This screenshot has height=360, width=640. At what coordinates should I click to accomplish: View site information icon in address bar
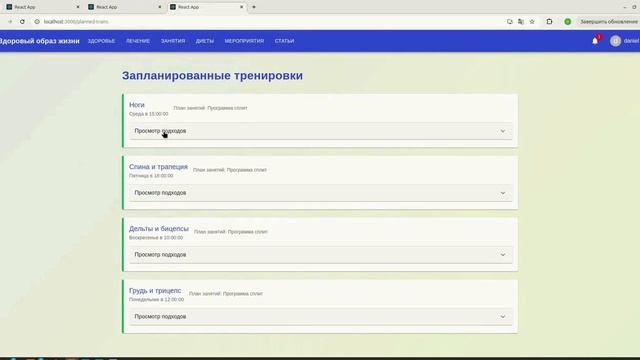click(x=37, y=22)
